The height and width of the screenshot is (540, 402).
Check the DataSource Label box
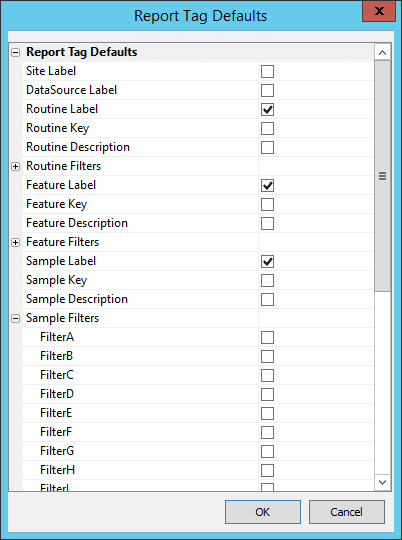[x=267, y=91]
